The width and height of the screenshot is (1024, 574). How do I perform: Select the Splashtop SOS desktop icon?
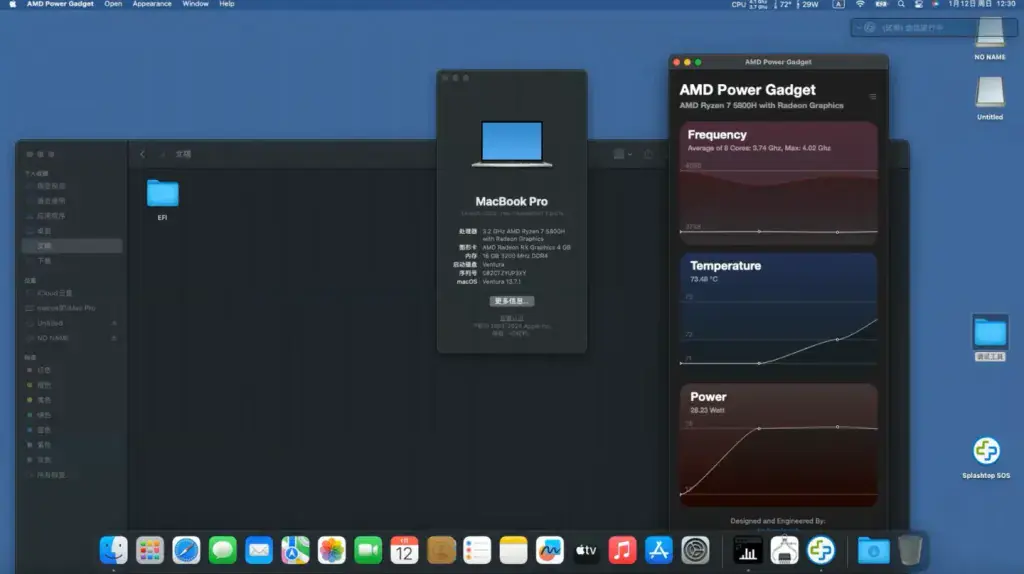pos(986,457)
